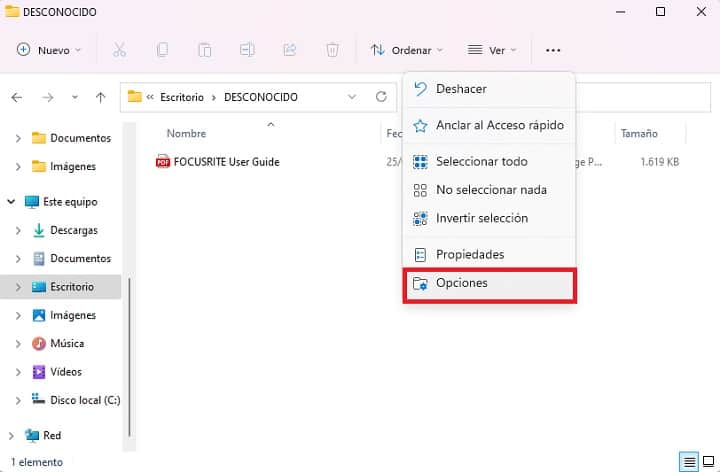Screen dimensions: 720x472
Task: Click the Paste clipboard icon
Action: 205,50
